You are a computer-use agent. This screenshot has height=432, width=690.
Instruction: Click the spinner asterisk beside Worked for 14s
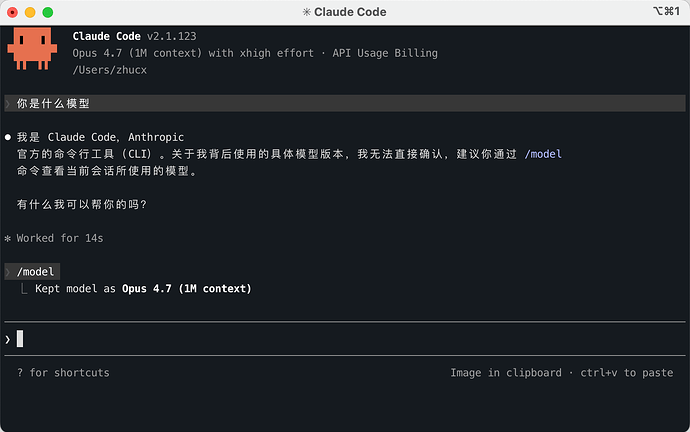point(7,239)
